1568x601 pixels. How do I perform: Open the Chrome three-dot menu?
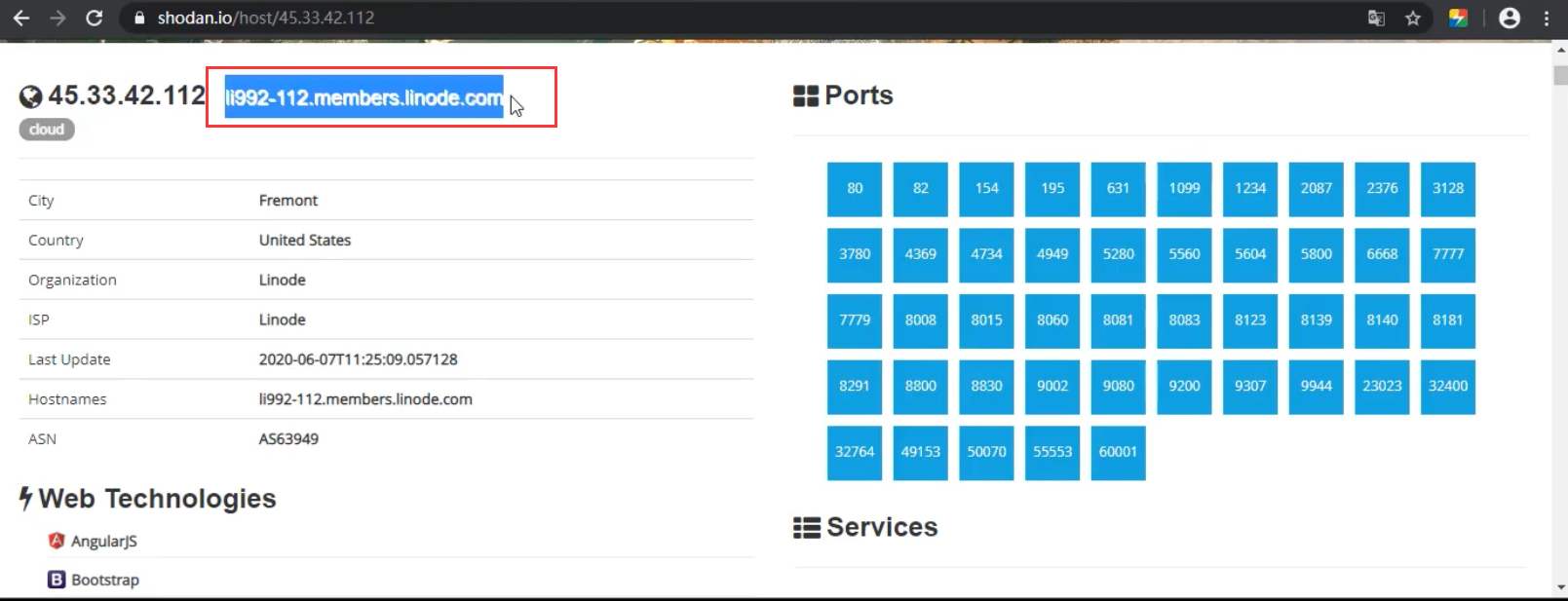tap(1547, 18)
